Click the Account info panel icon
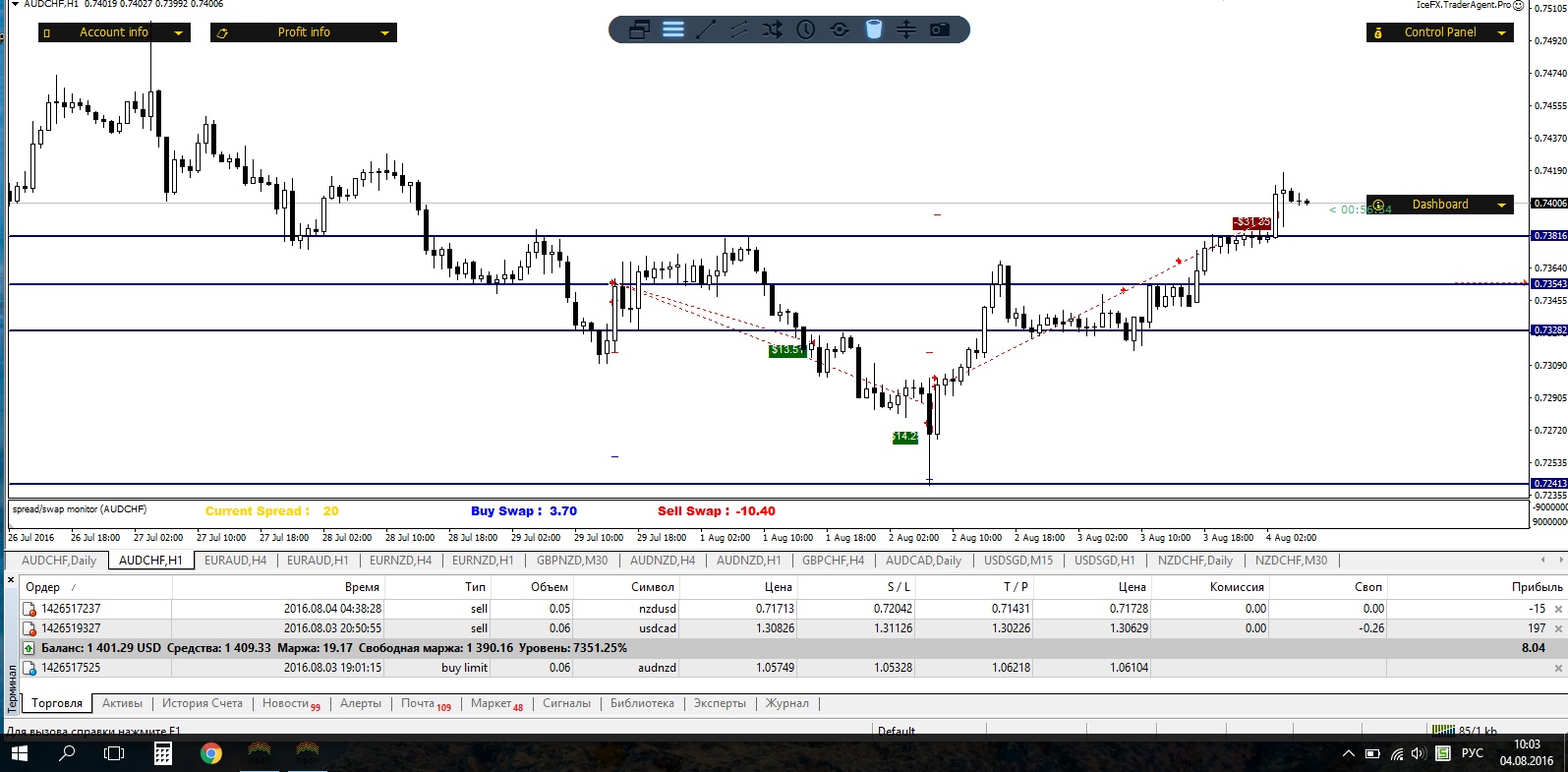 (x=46, y=32)
